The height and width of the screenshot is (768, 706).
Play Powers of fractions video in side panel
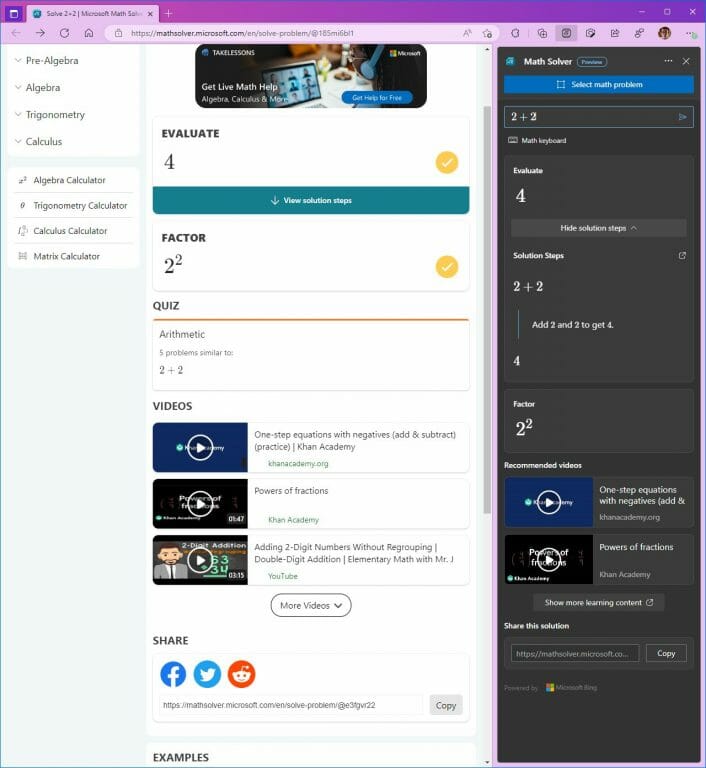click(x=549, y=559)
